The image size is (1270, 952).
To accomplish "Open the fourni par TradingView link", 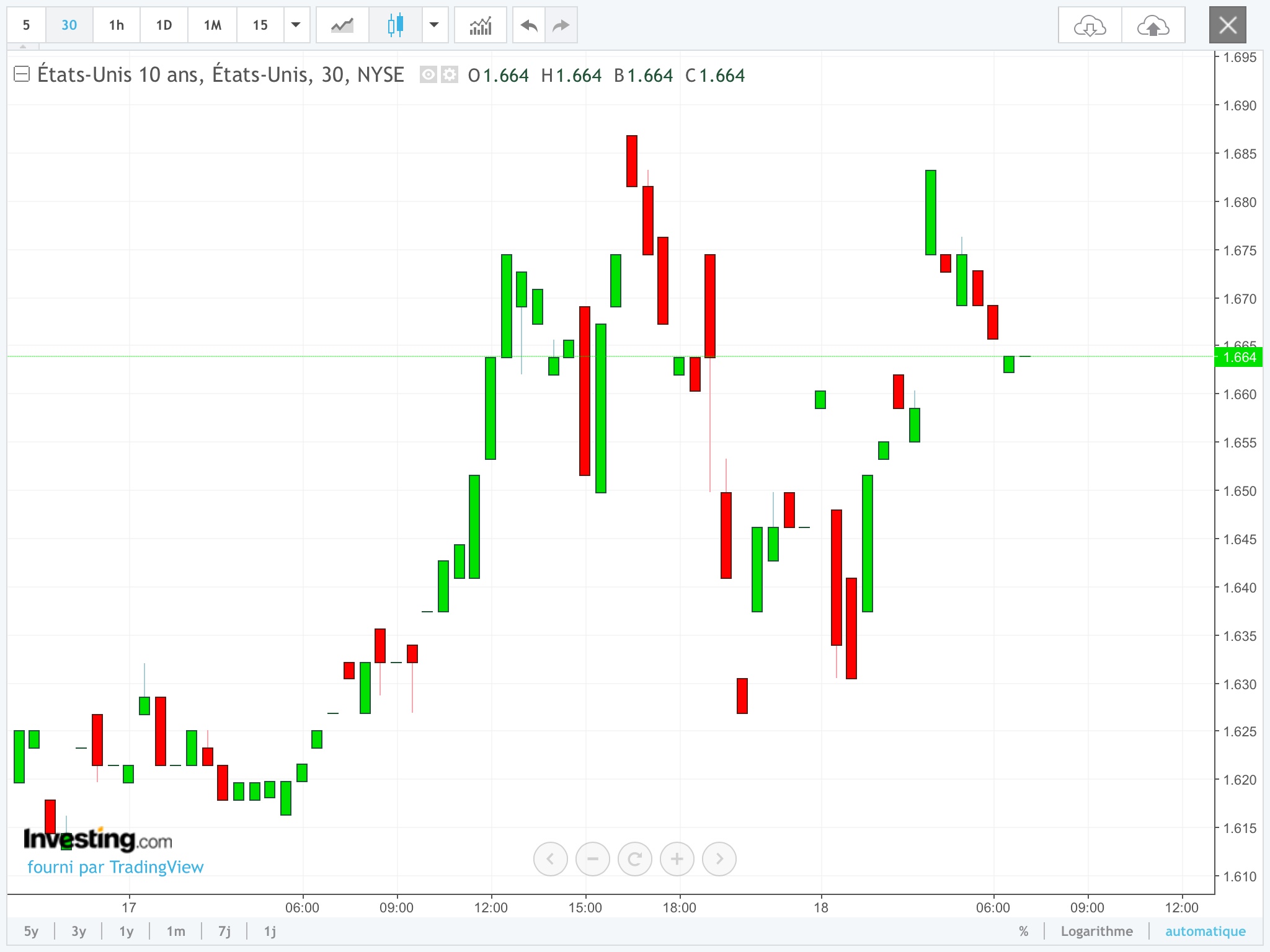I will [115, 866].
